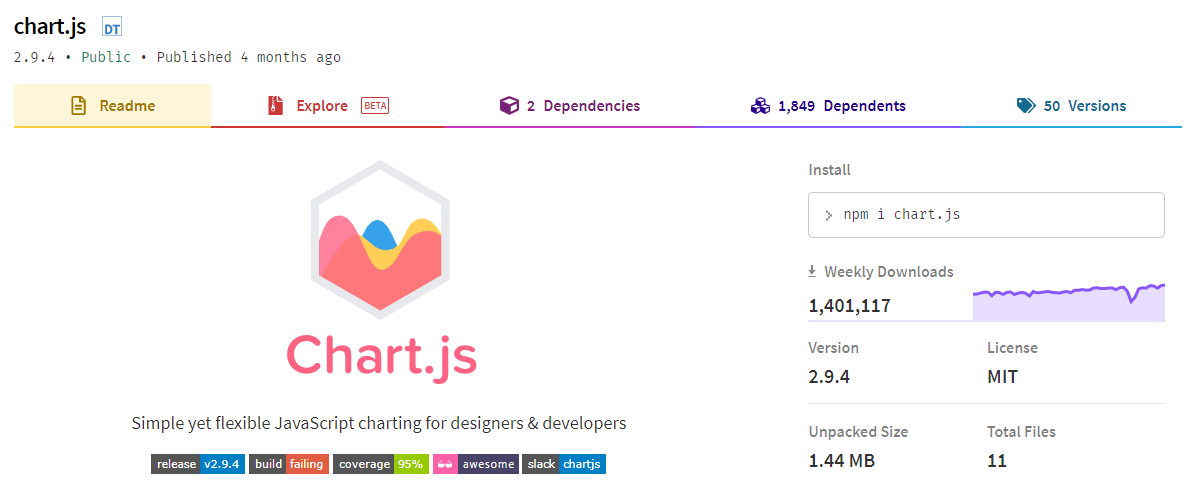Viewport: 1199px width, 485px height.
Task: Open the Readme tab
Action: [x=112, y=106]
